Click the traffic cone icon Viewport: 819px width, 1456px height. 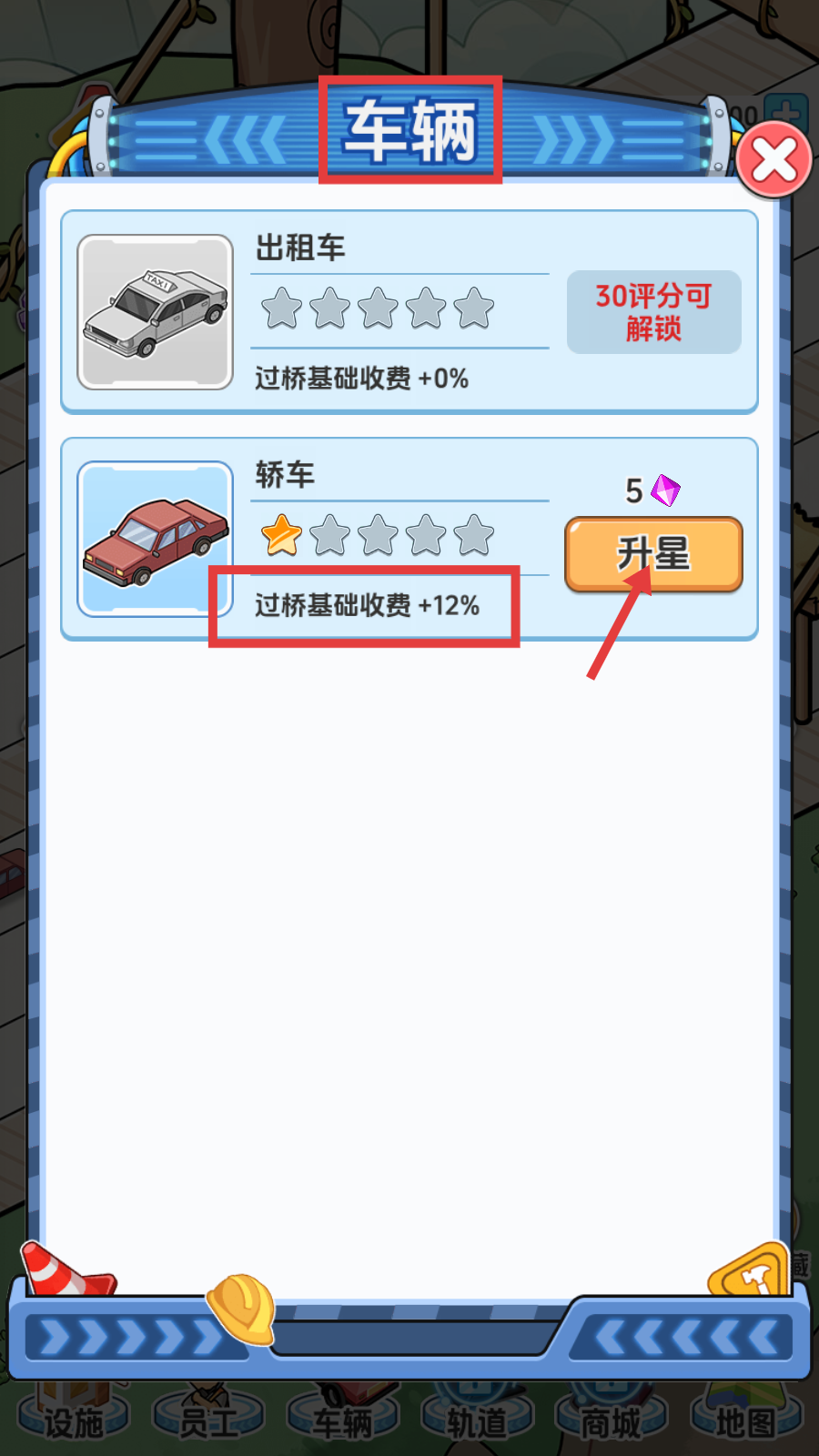[x=66, y=1269]
